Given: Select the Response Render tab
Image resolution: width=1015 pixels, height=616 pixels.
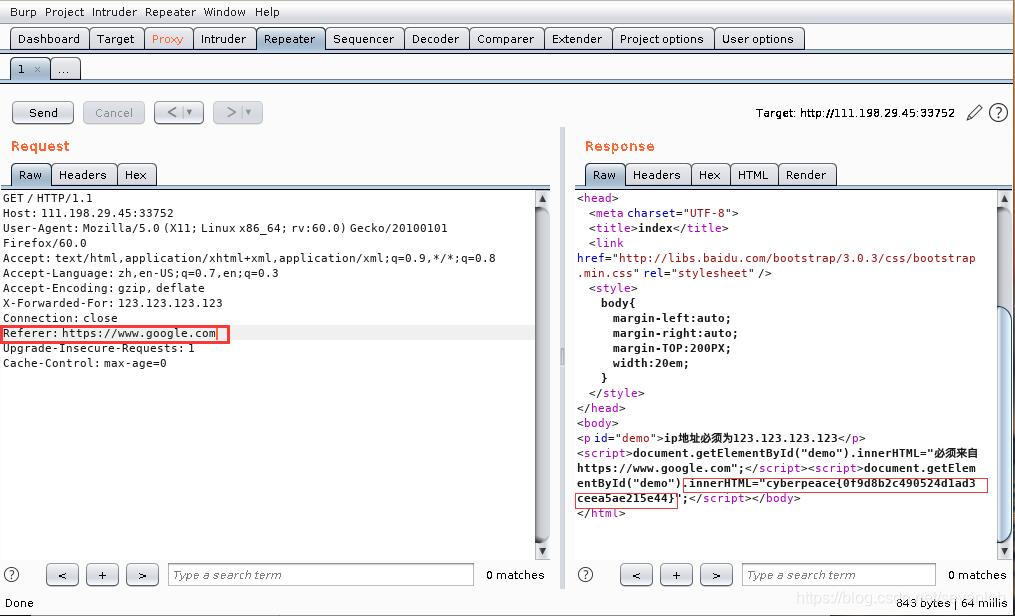Looking at the screenshot, I should tap(806, 175).
